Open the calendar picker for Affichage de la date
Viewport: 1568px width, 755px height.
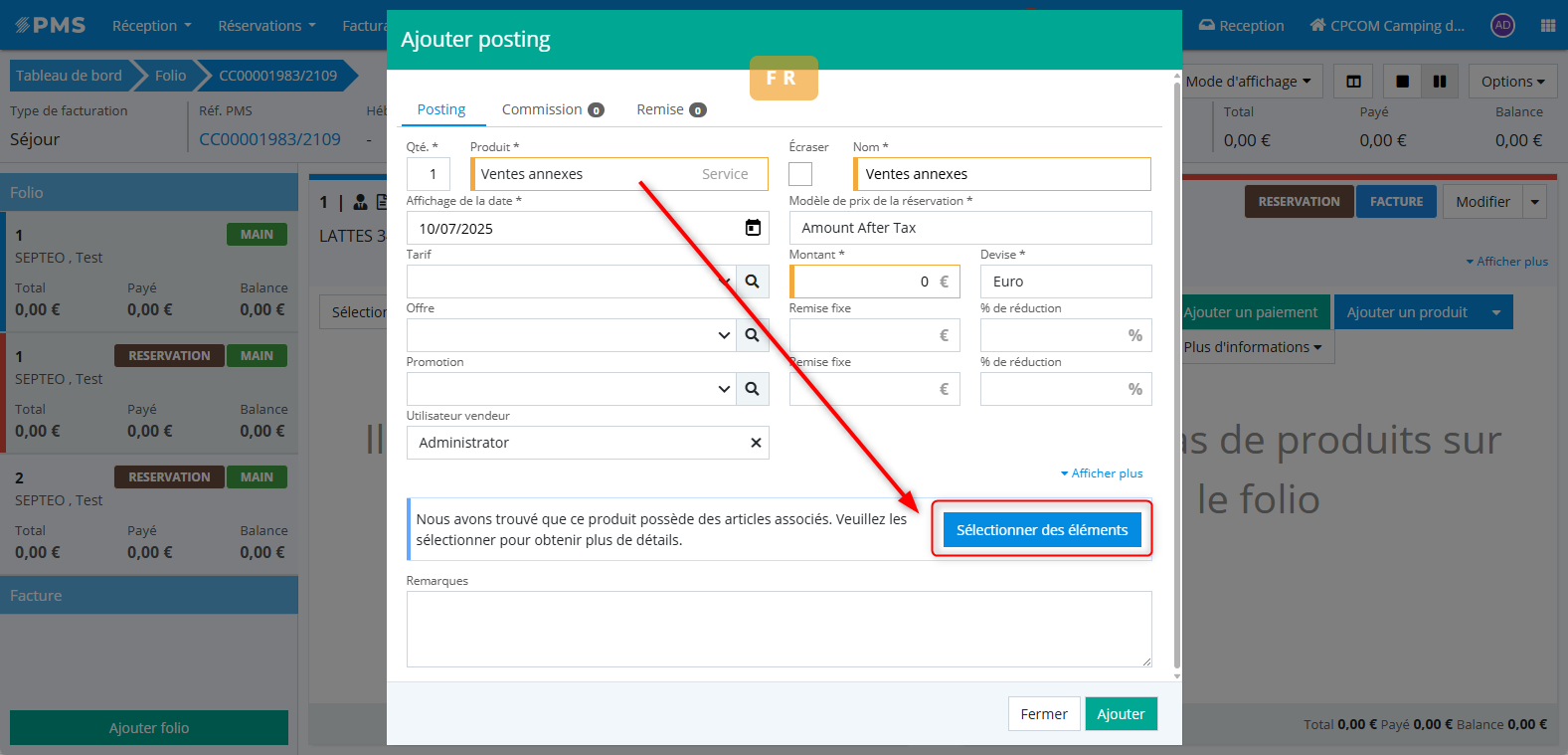pos(753,228)
